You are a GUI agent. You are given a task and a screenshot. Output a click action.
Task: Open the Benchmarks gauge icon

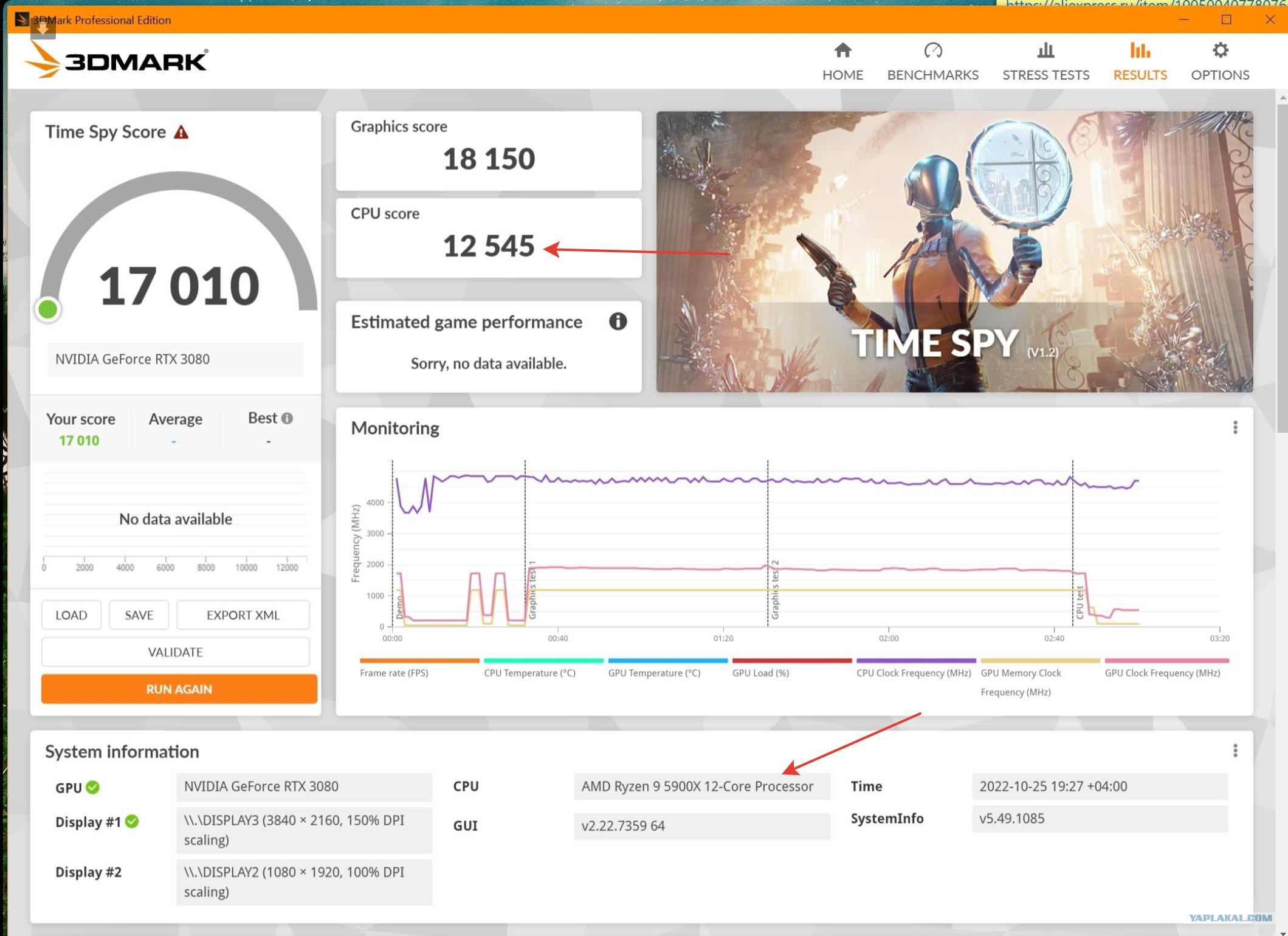[x=932, y=50]
